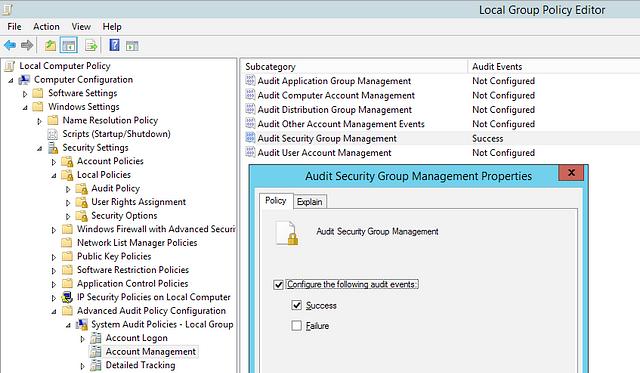Open the Action menu
Screen dimensions: 640x373
(46, 27)
